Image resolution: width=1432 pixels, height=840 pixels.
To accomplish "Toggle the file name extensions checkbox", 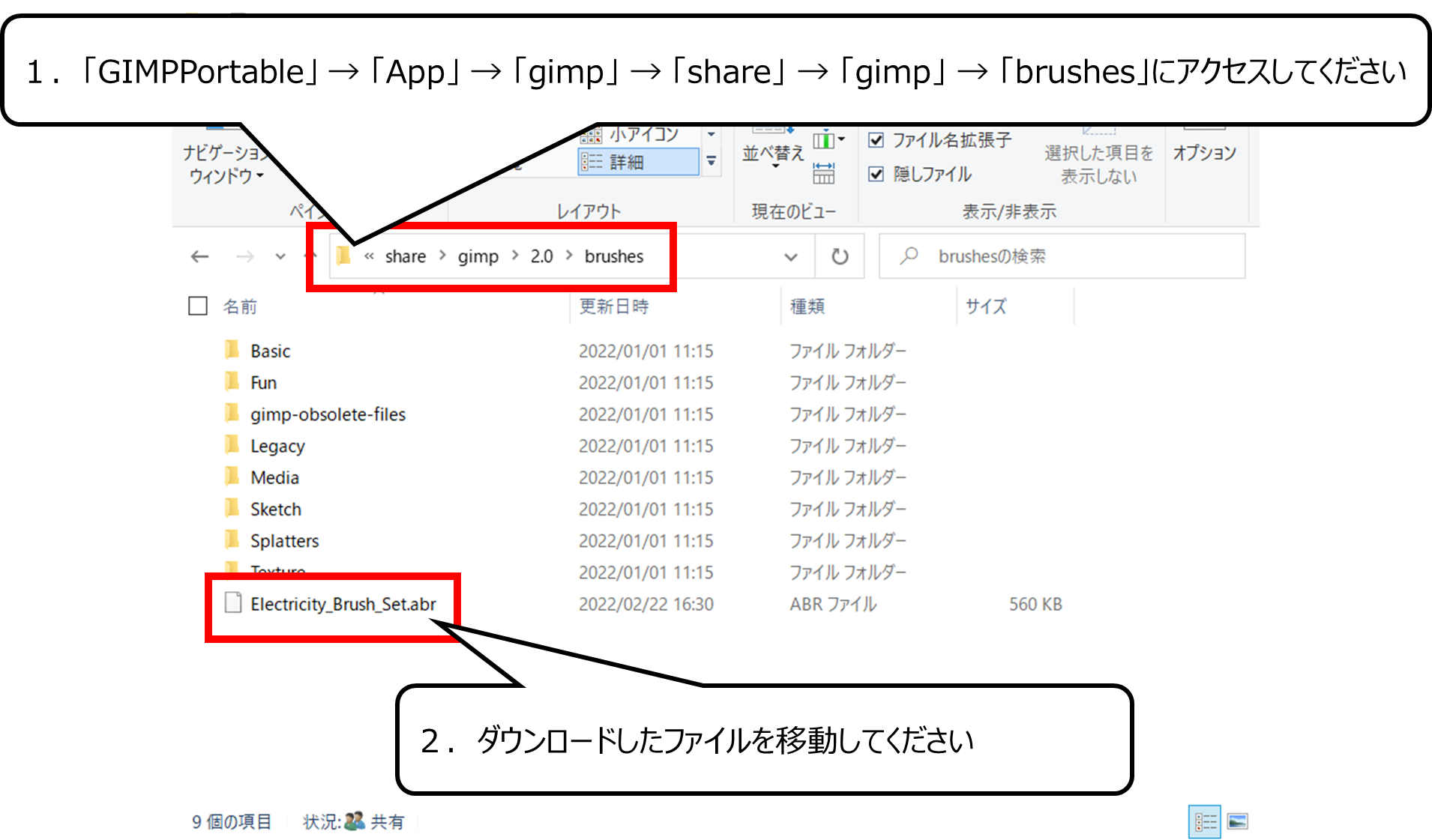I will tap(876, 140).
